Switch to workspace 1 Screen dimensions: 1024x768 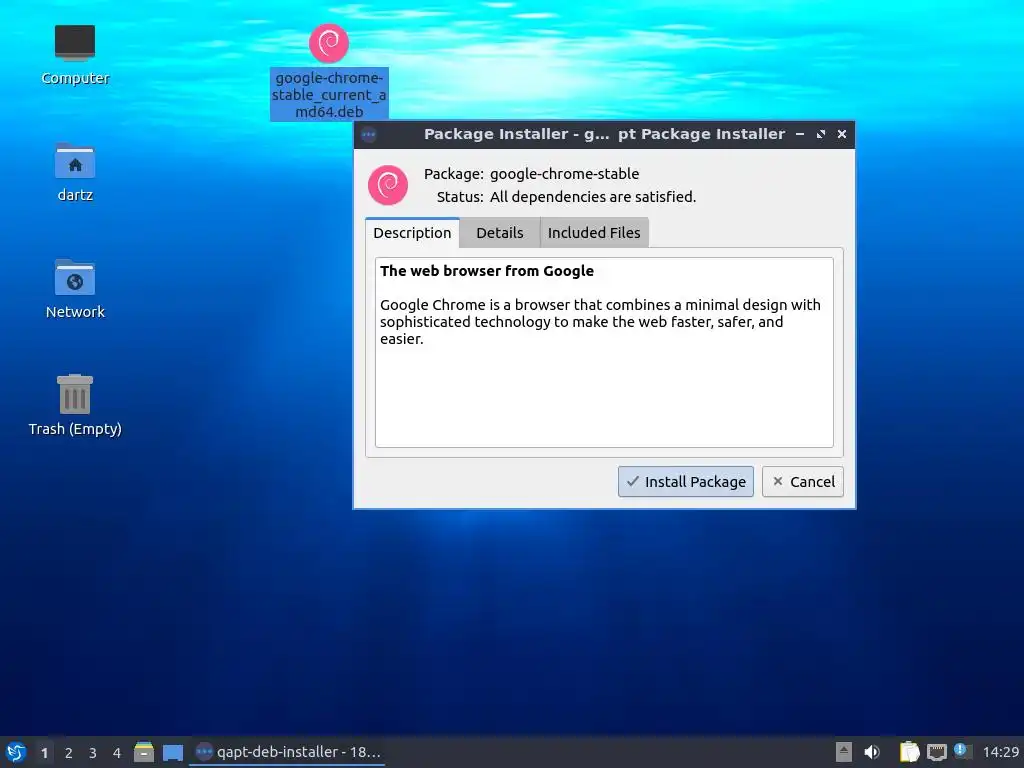[x=44, y=753]
